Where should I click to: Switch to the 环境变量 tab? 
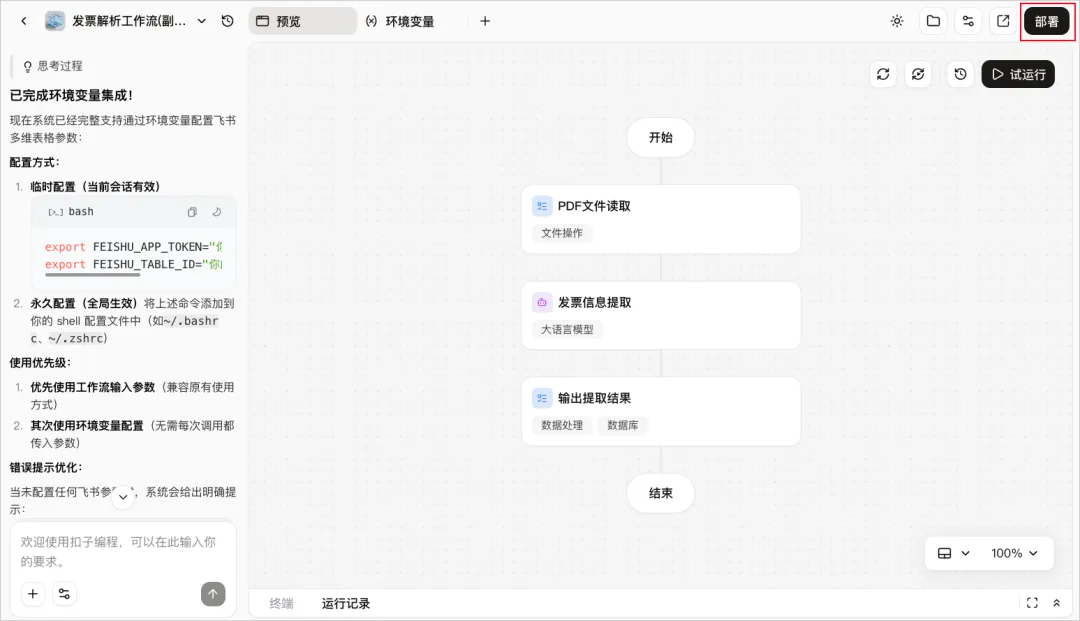click(x=401, y=21)
